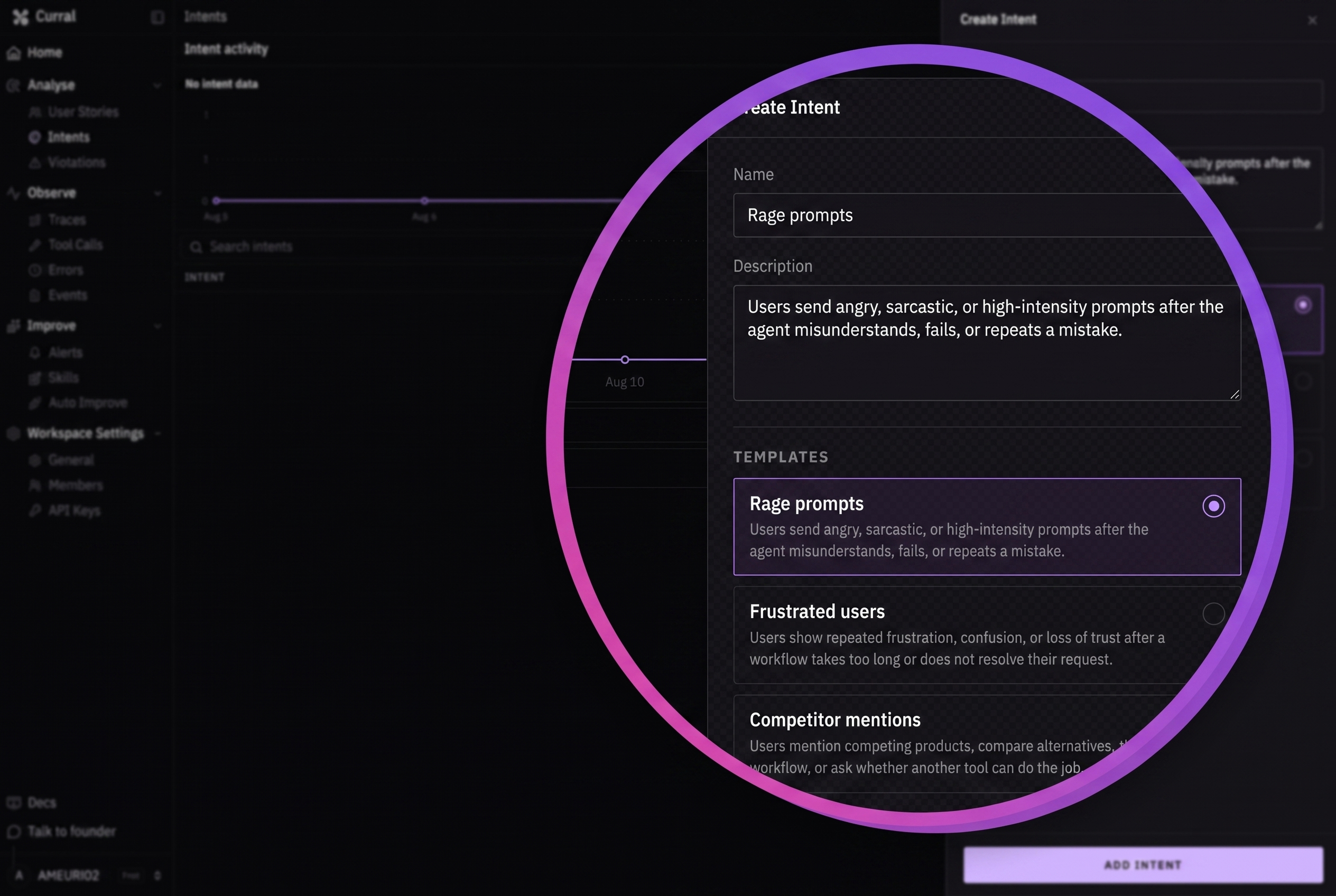This screenshot has width=1336, height=896.
Task: Open Errors via its circle icon
Action: click(35, 270)
